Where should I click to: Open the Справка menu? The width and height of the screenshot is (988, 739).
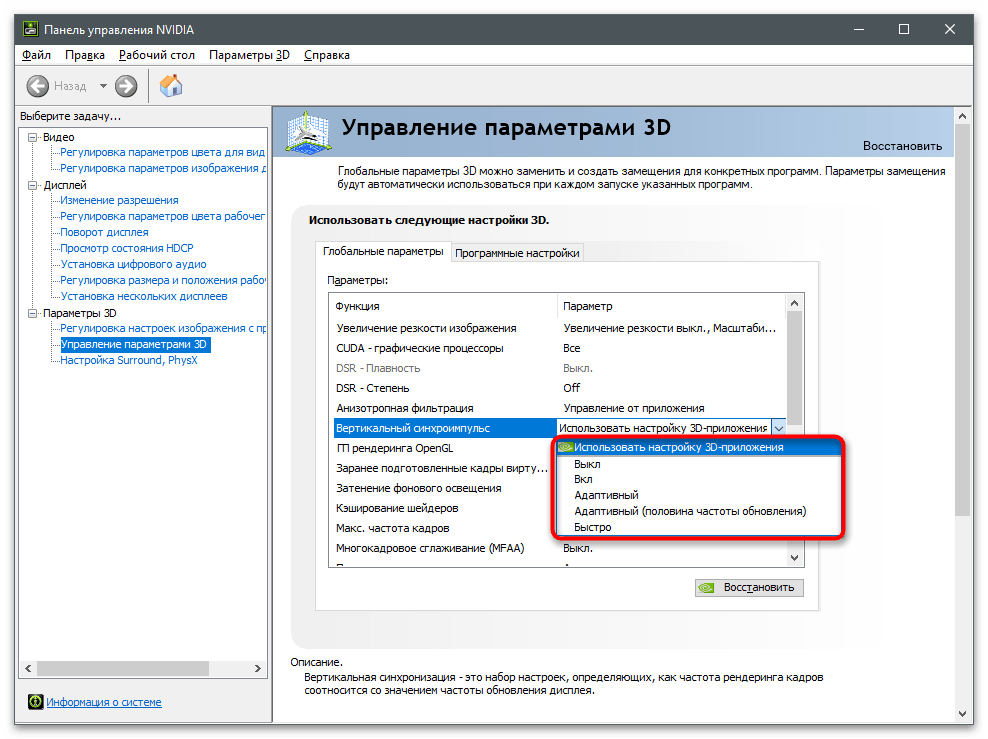tap(327, 55)
